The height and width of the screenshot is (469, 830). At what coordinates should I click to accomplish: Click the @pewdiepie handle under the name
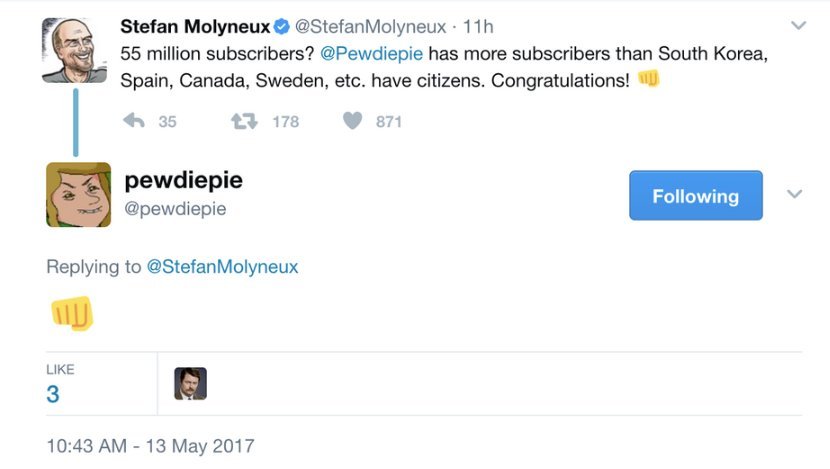pos(175,208)
